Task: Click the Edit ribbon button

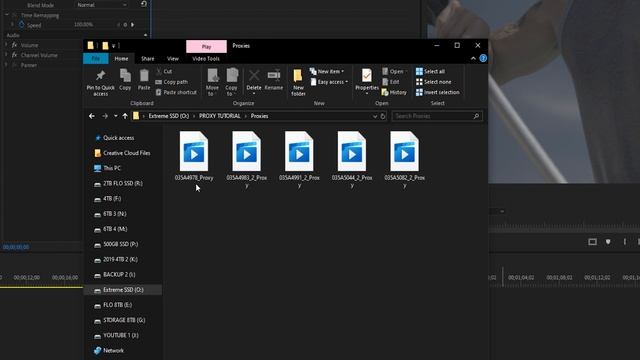Action: pyautogui.click(x=390, y=82)
